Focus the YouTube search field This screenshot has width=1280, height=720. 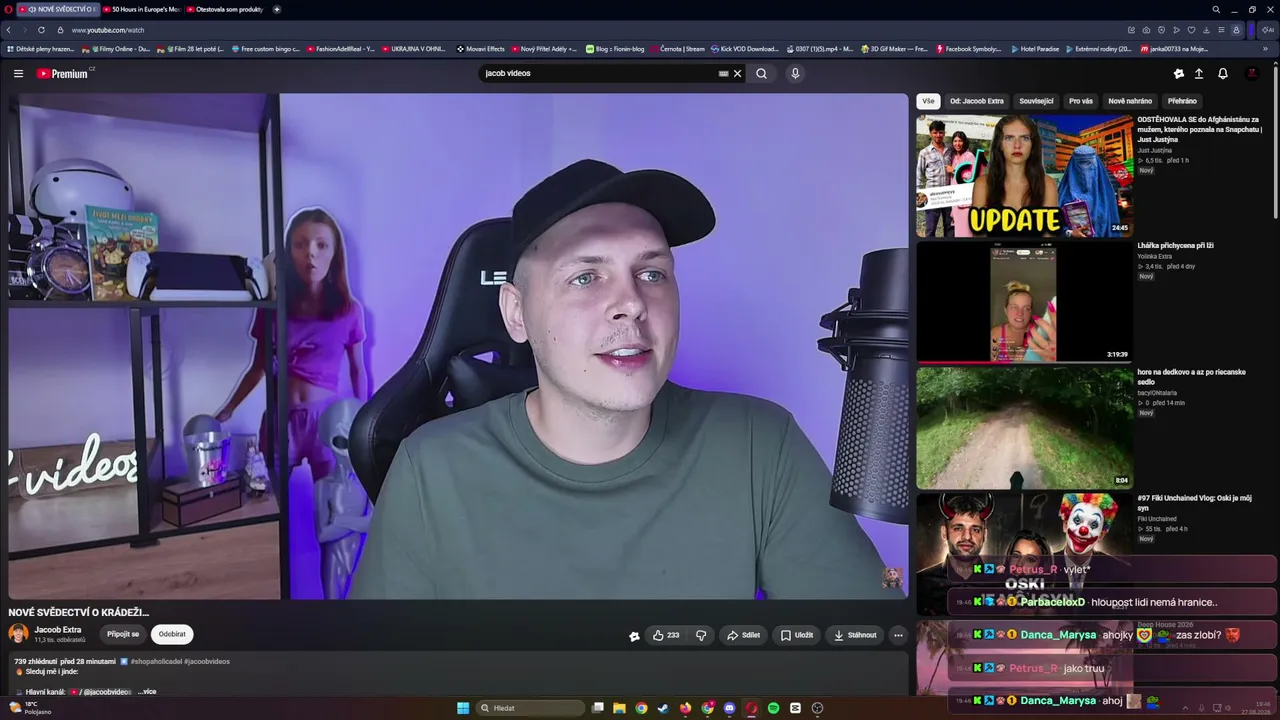598,73
